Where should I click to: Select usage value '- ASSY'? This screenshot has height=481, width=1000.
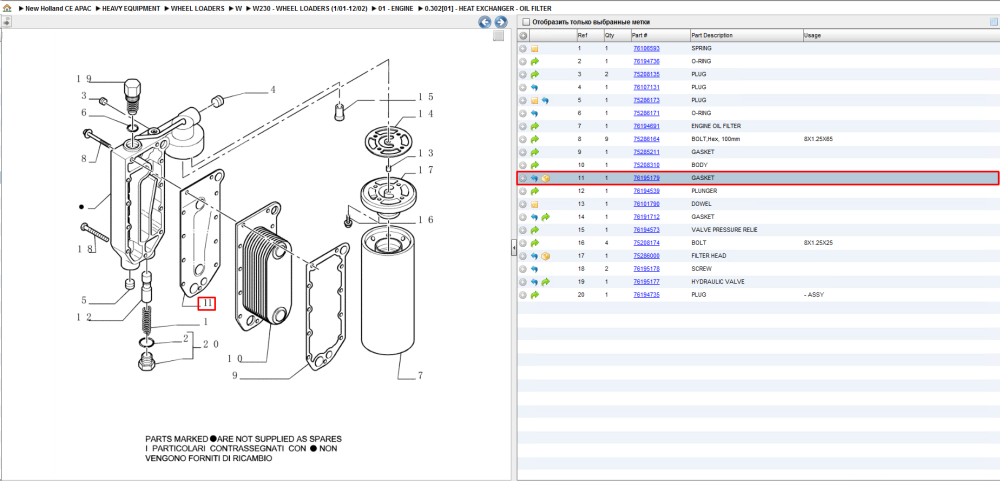point(814,295)
